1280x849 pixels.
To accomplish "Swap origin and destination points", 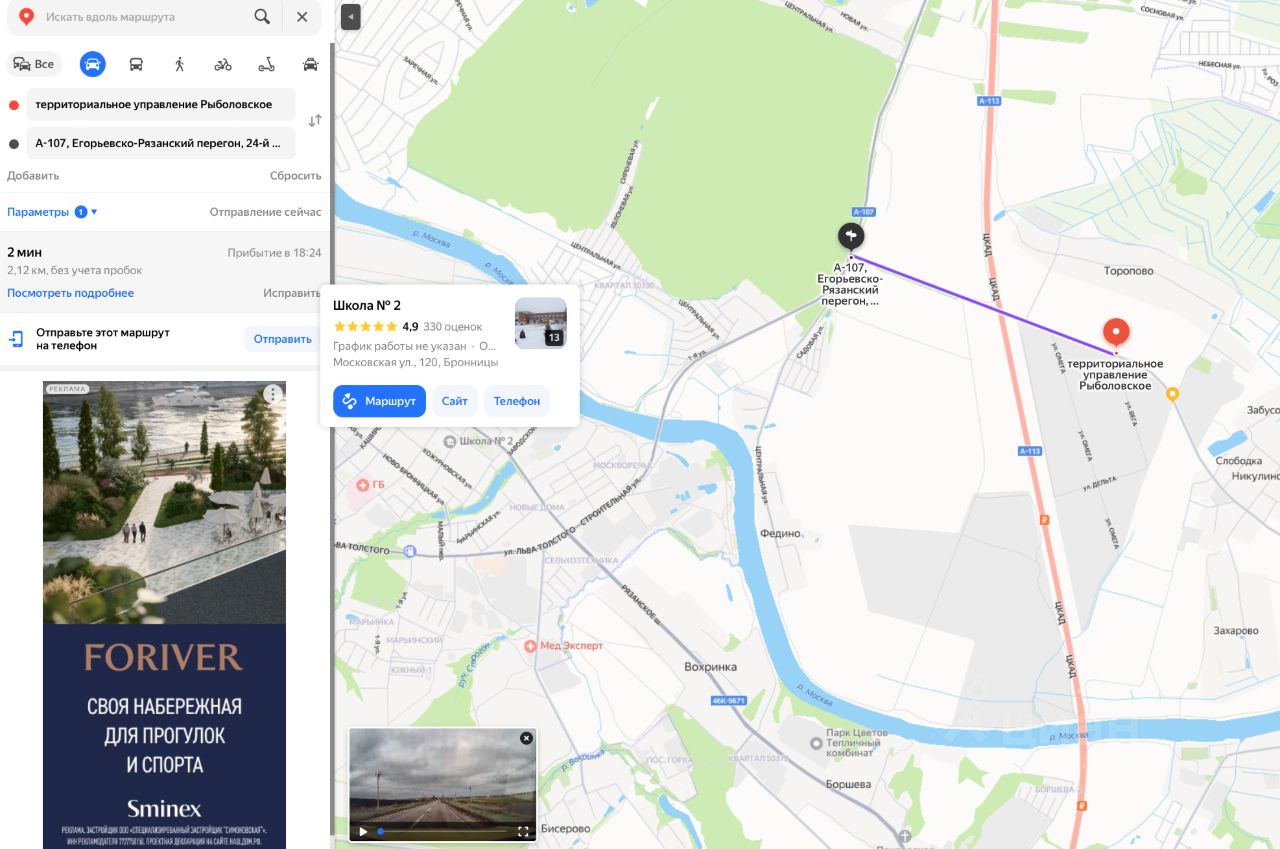I will click(315, 121).
